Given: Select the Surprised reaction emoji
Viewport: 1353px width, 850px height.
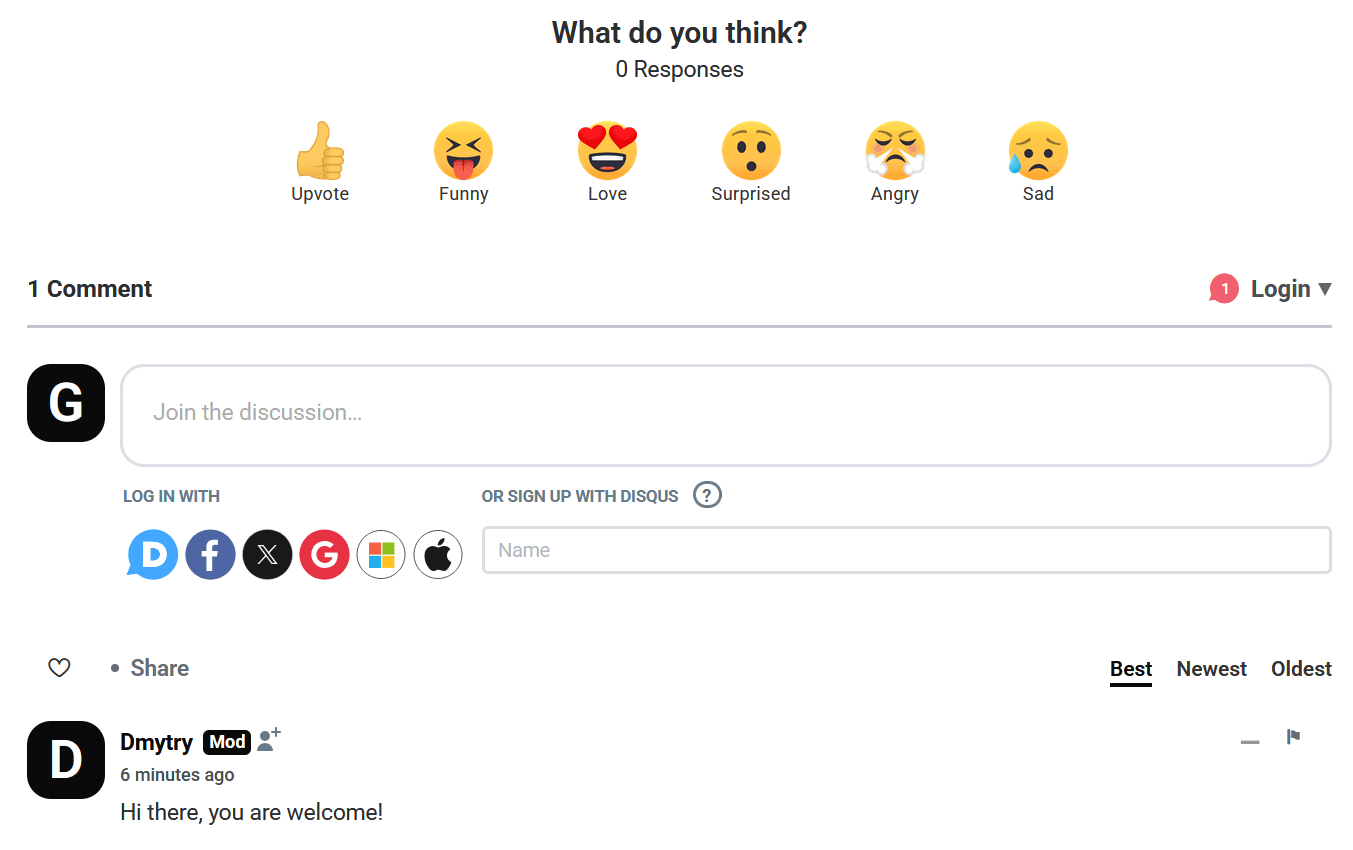Looking at the screenshot, I should click(x=751, y=152).
